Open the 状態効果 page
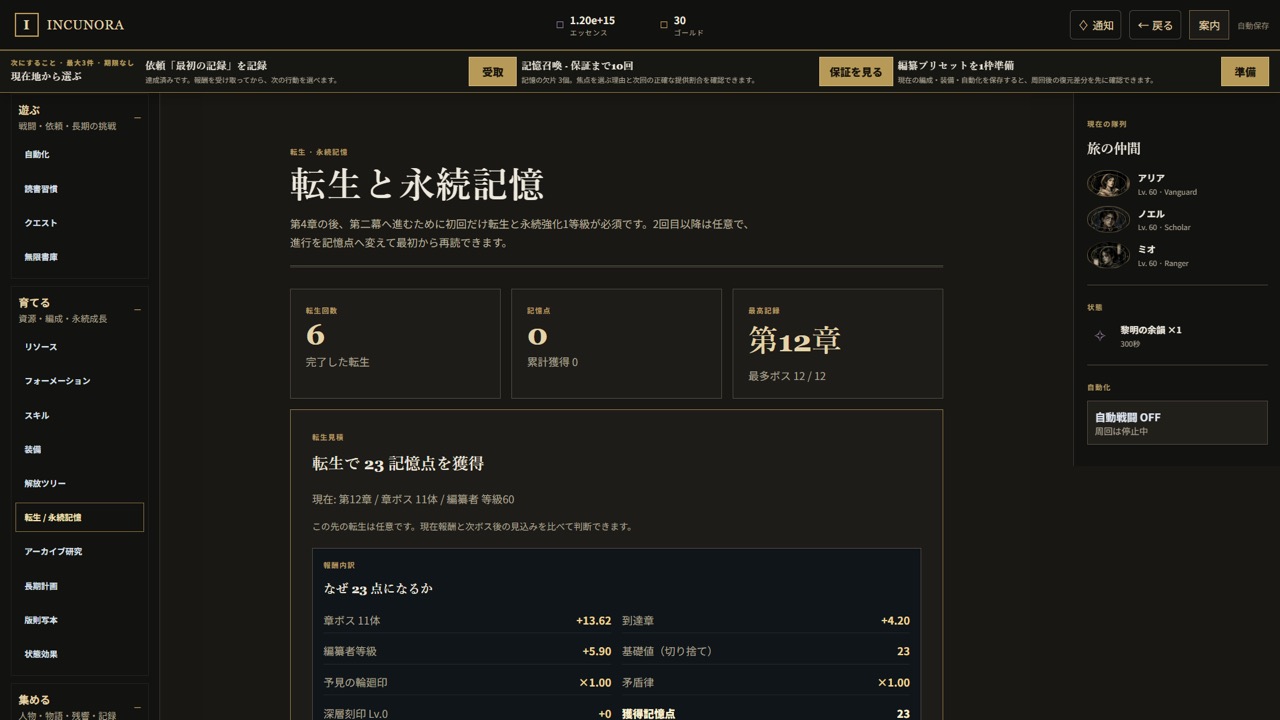This screenshot has height=720, width=1280. [x=80, y=654]
